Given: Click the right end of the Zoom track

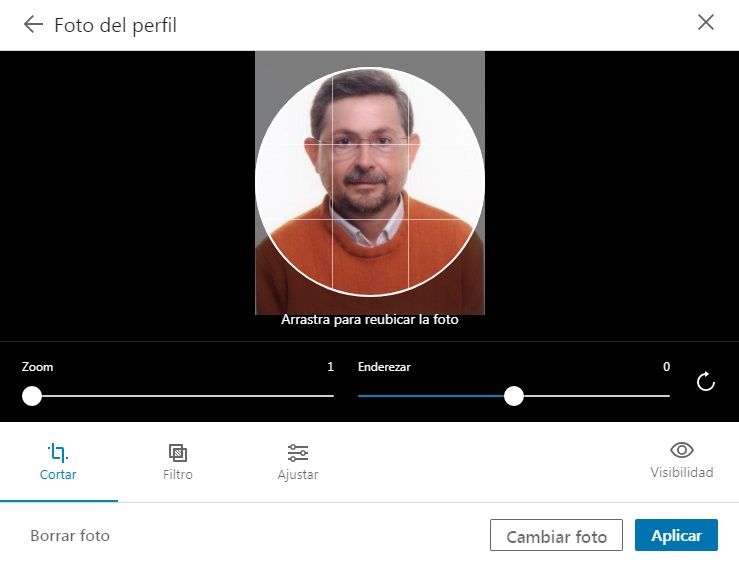Looking at the screenshot, I should coord(330,396).
